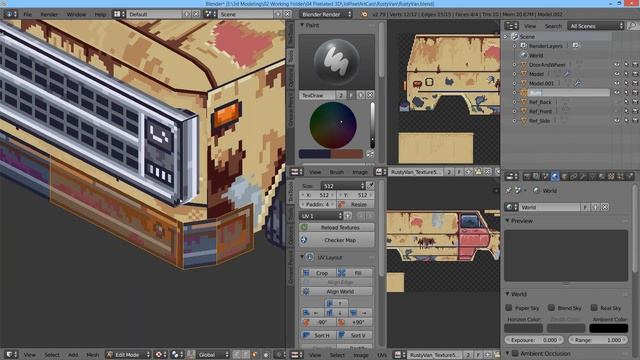The width and height of the screenshot is (640, 360).
Task: Click the Reload Textures button
Action: [337, 227]
